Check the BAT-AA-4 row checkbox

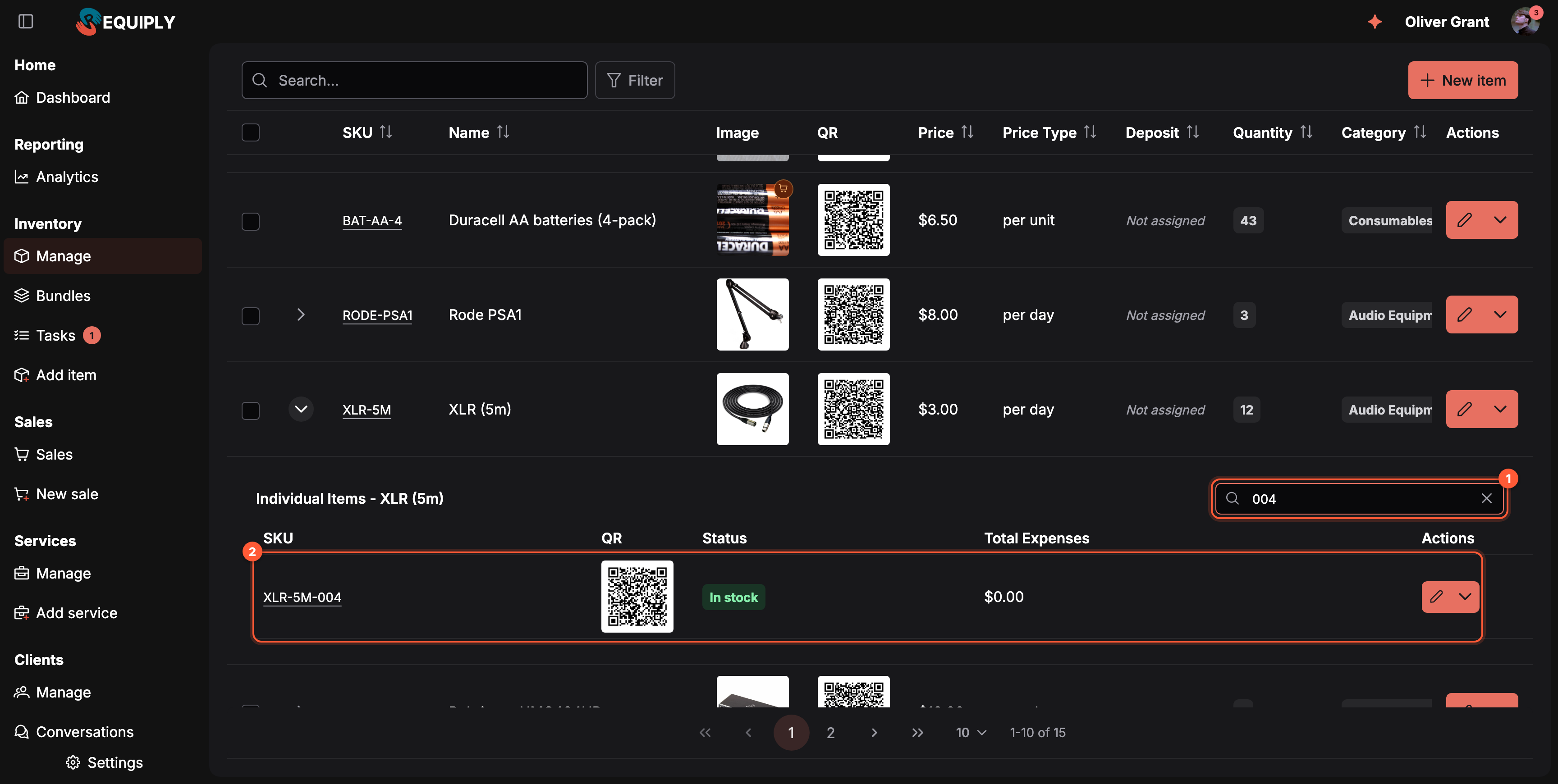tap(250, 221)
